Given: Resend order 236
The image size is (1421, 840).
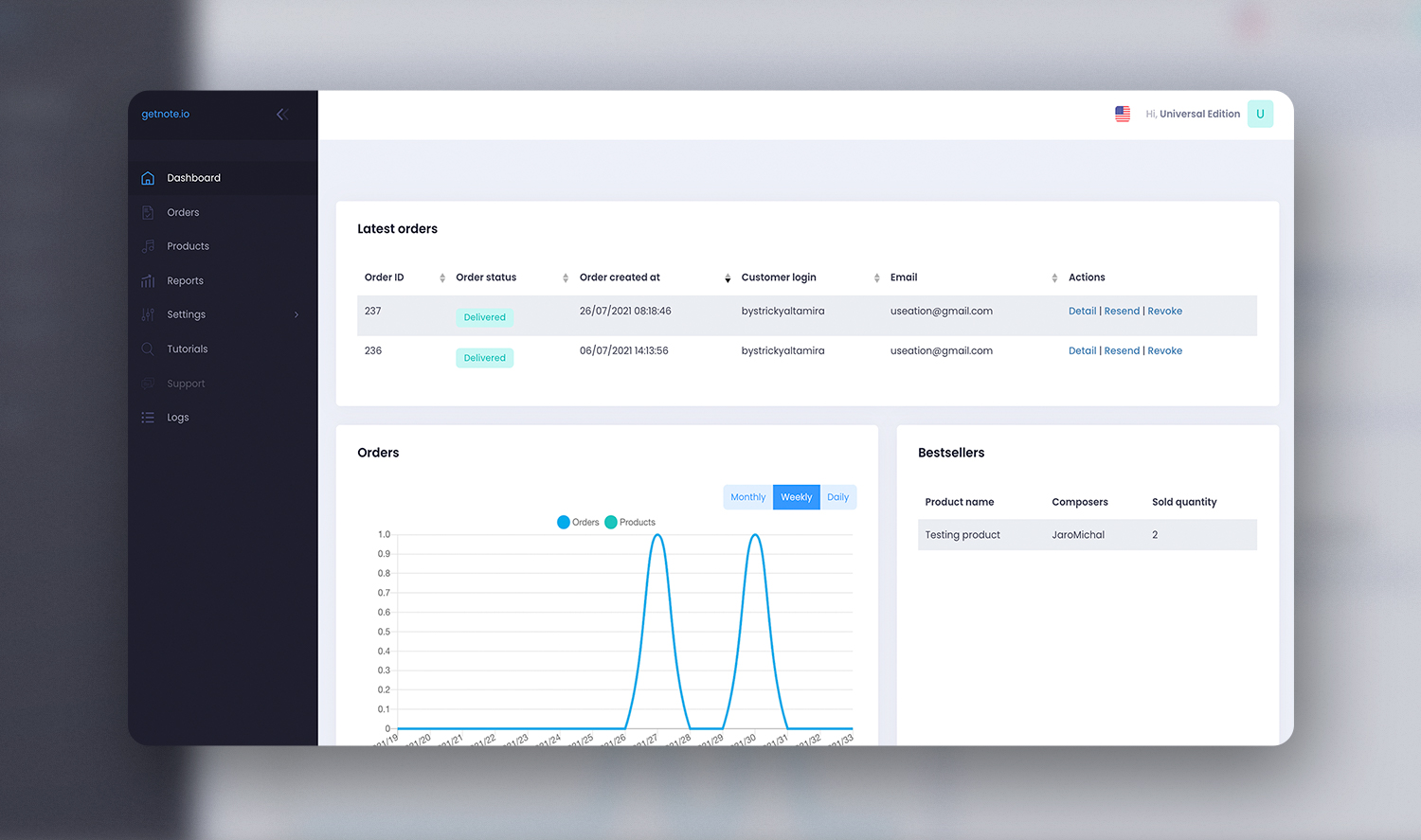Looking at the screenshot, I should [x=1122, y=350].
